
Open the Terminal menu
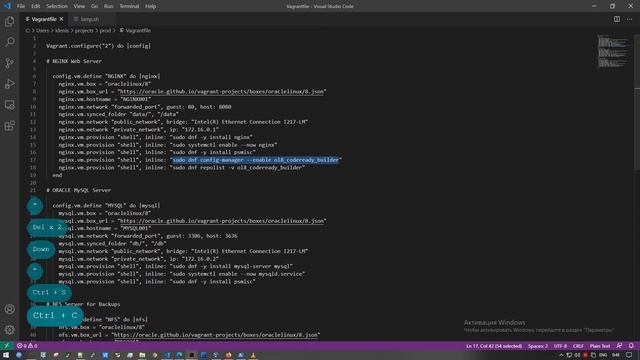click(129, 6)
